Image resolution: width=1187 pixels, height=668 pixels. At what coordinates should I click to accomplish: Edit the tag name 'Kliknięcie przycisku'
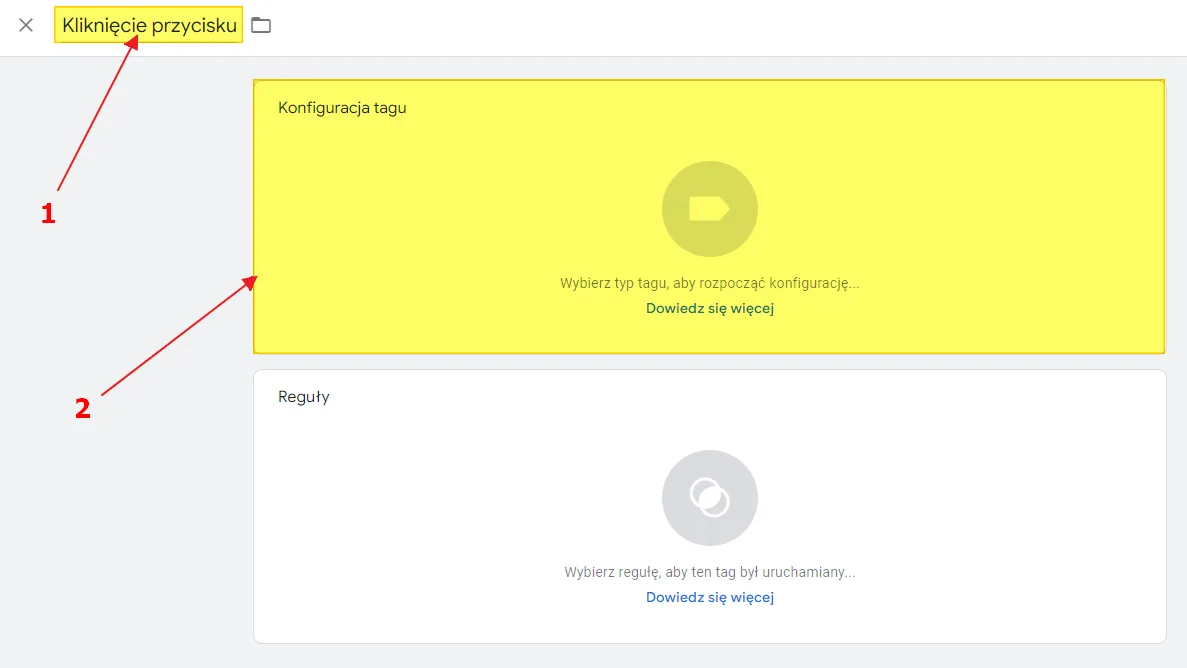pos(149,25)
